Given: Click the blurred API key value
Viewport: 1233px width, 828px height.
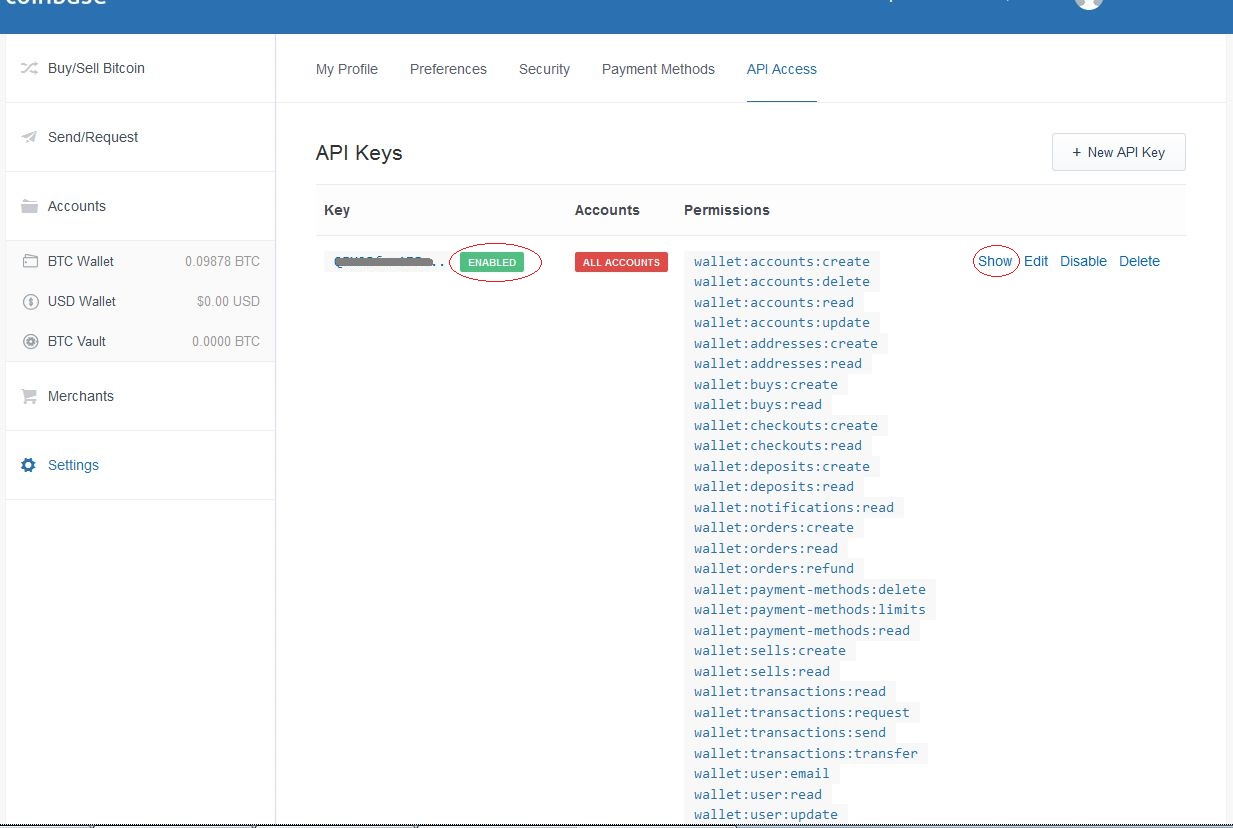Looking at the screenshot, I should 389,262.
